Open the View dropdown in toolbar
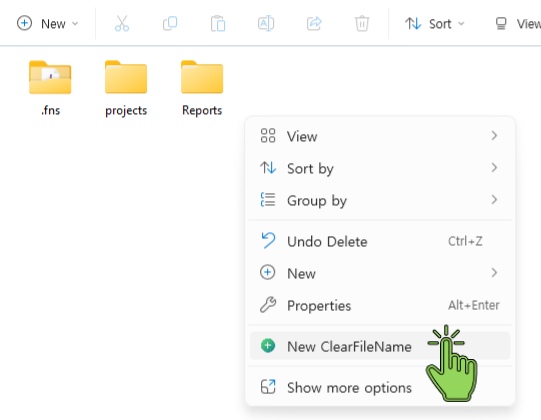The image size is (541, 420). [518, 23]
